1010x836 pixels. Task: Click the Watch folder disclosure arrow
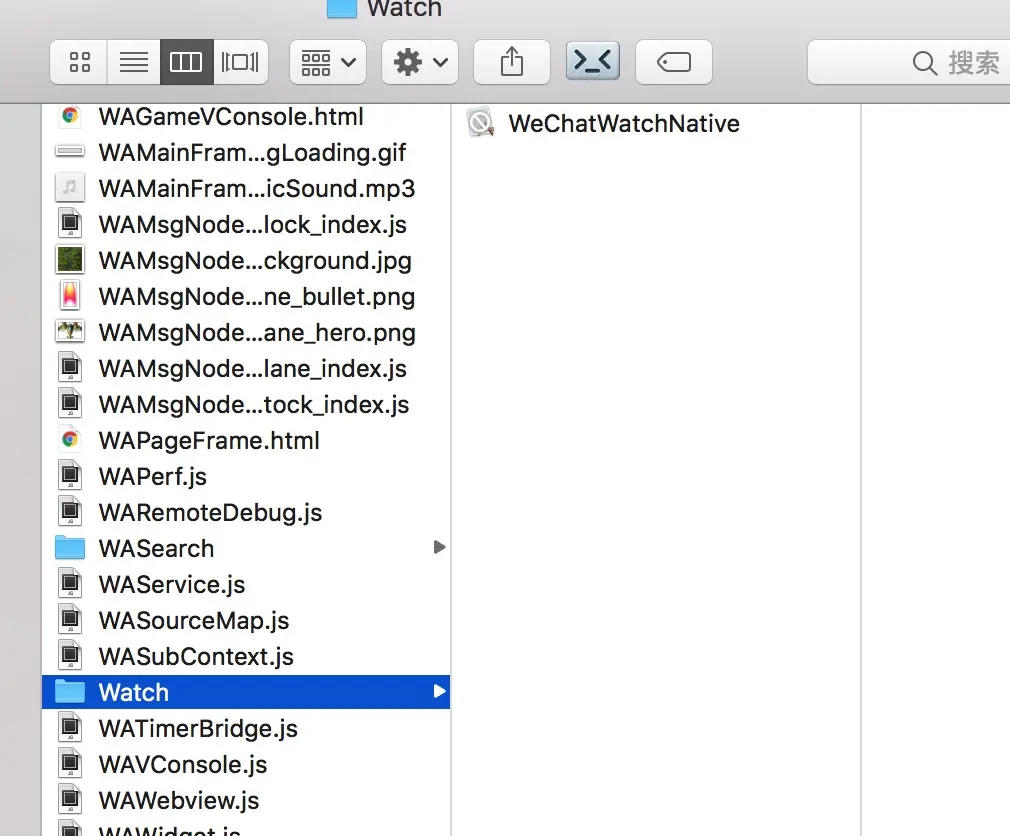point(439,692)
